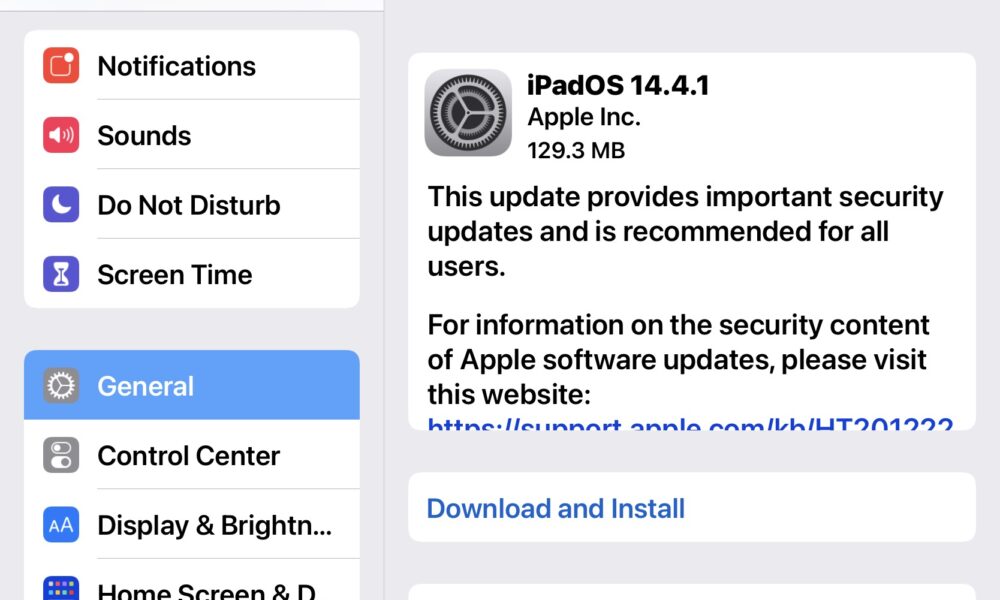Tap the pink Sounds speaker icon

point(61,135)
